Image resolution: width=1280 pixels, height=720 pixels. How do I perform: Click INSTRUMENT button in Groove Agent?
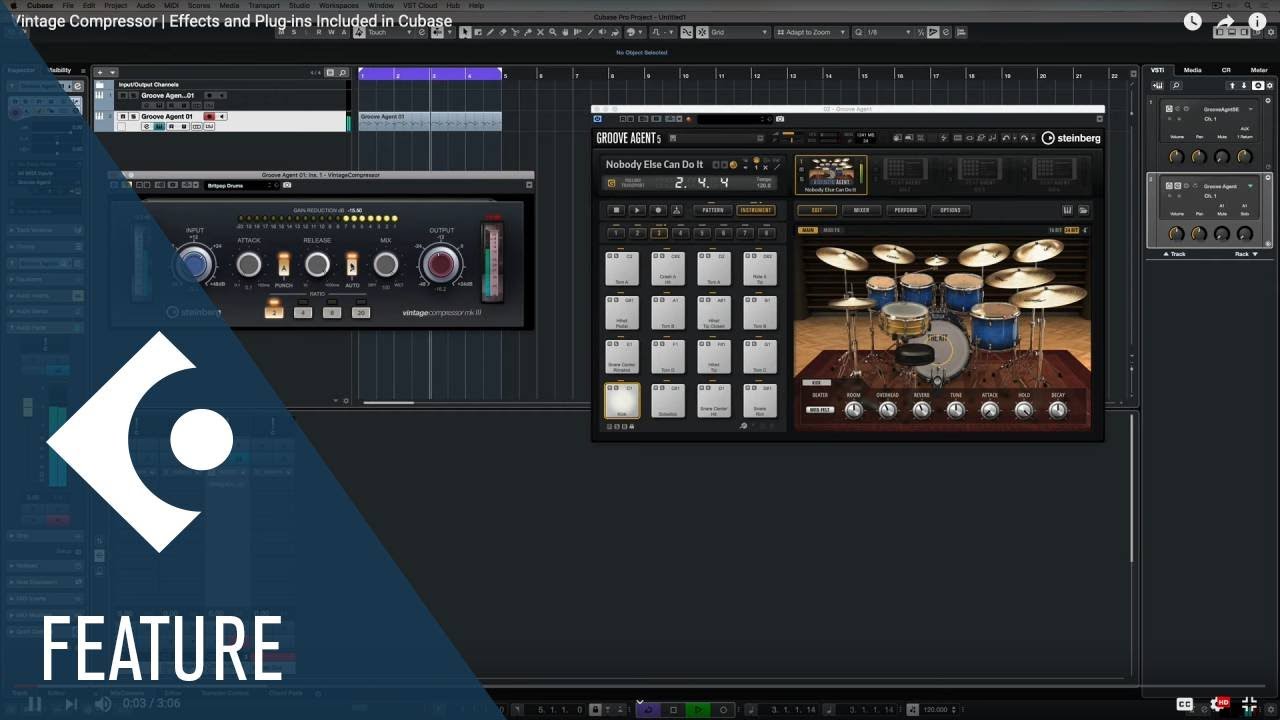756,210
